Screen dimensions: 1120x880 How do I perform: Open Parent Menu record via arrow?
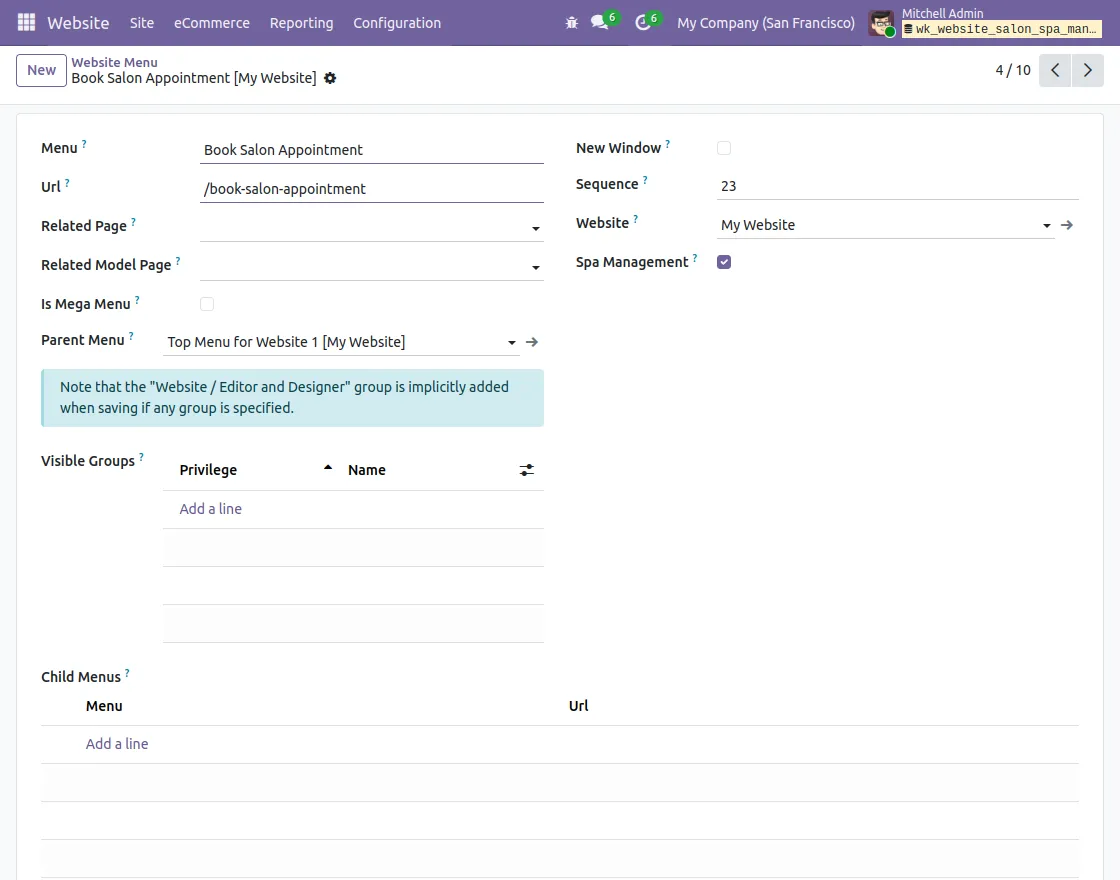pyautogui.click(x=531, y=342)
